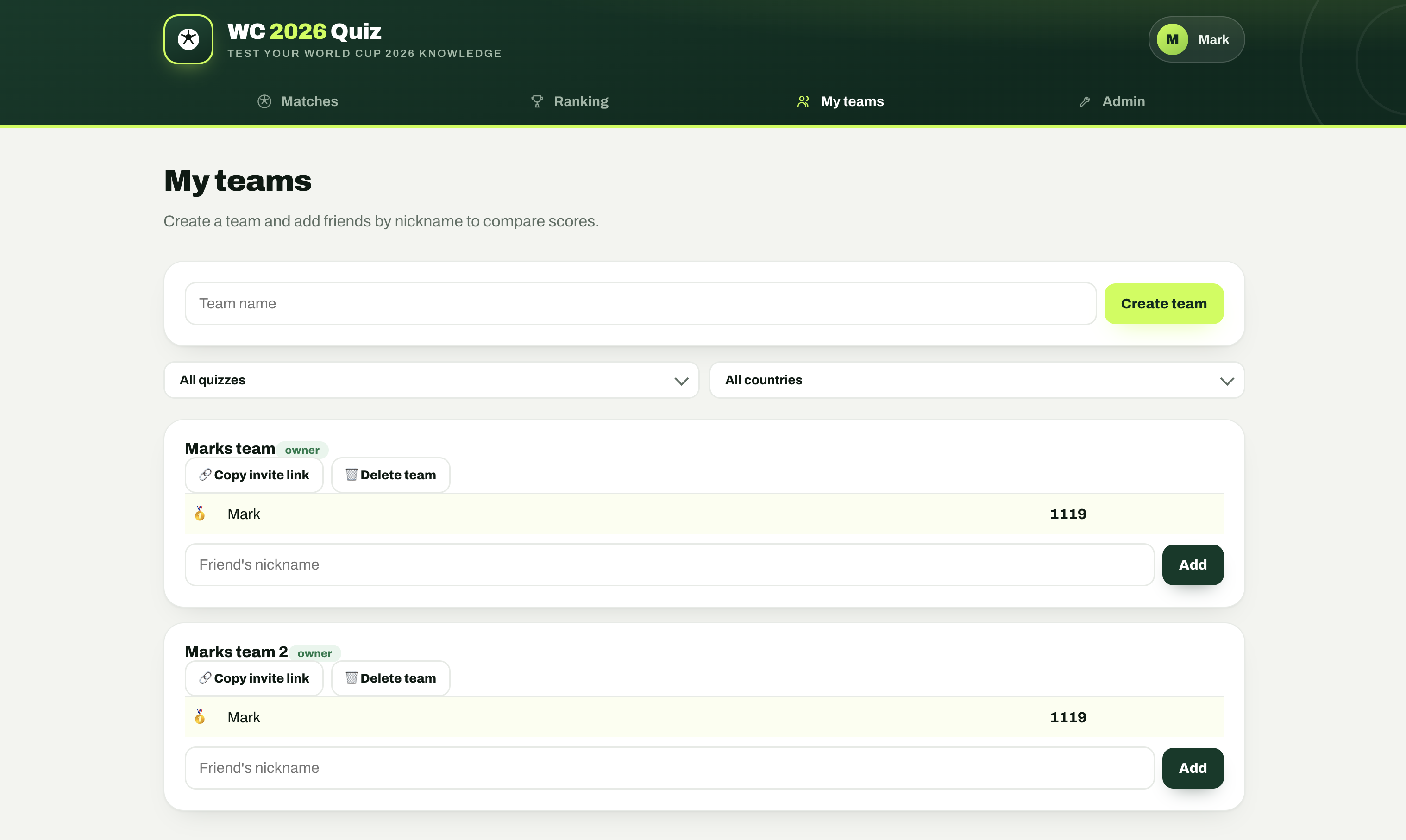Click score 1119 in Marks team
1406x840 pixels.
[1068, 514]
